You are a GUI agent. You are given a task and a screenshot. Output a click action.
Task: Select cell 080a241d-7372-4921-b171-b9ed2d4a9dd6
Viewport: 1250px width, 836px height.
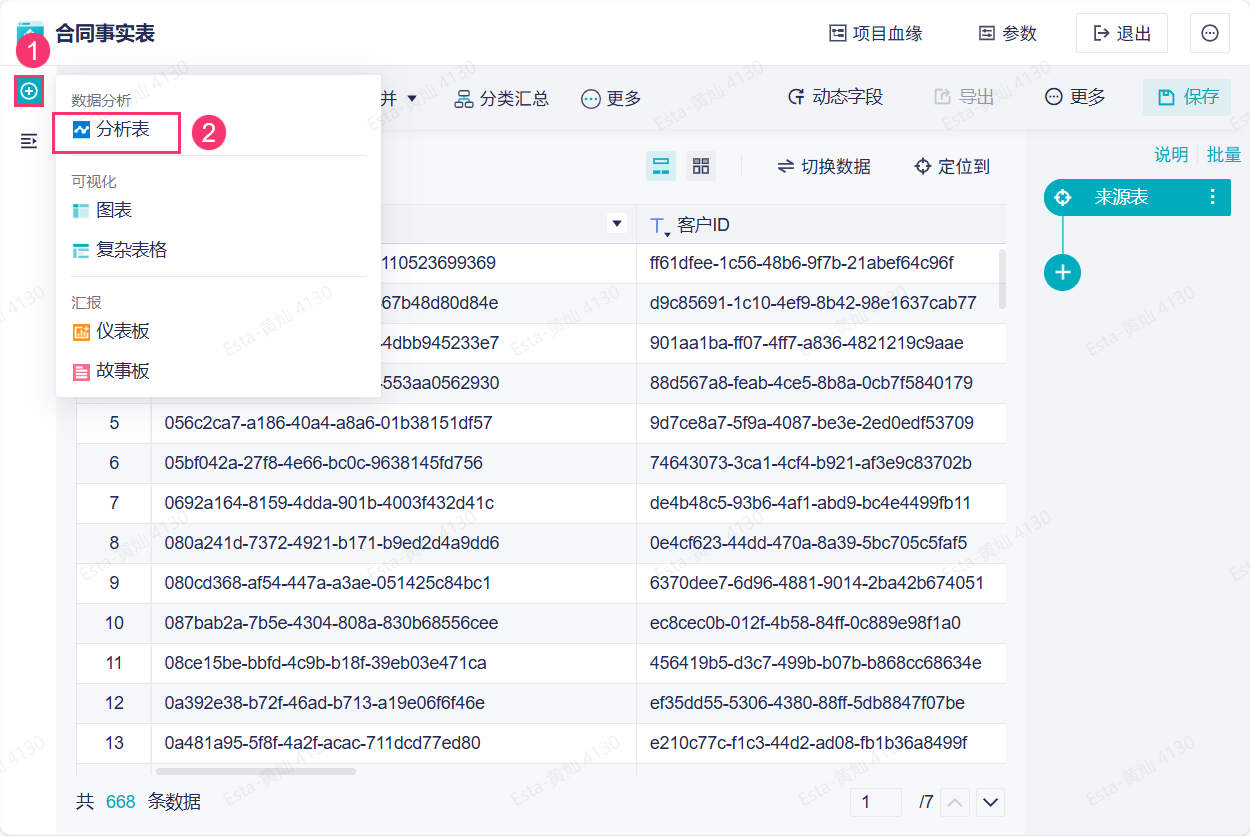pos(394,543)
